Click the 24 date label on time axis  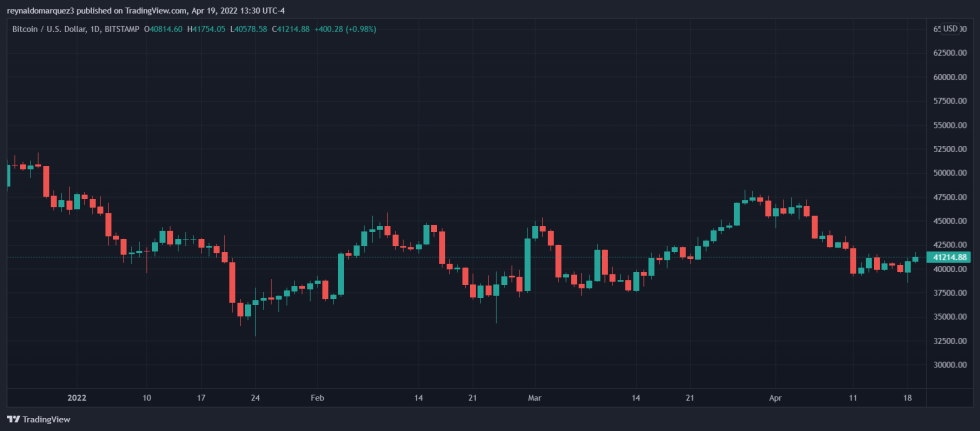coord(255,397)
